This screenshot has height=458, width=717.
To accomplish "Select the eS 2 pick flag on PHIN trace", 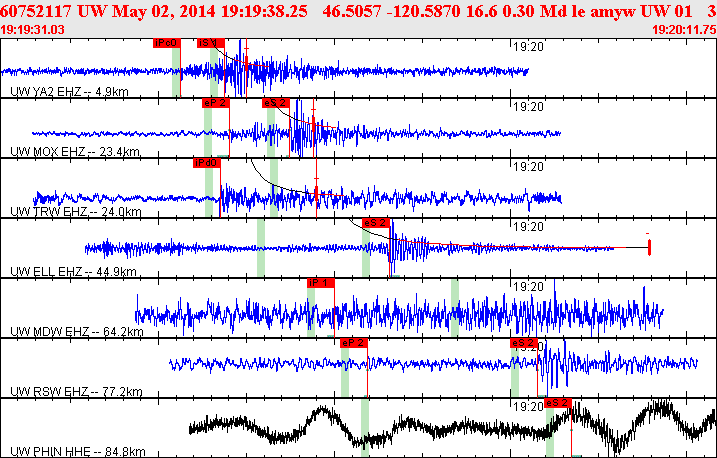I will click(x=558, y=403).
